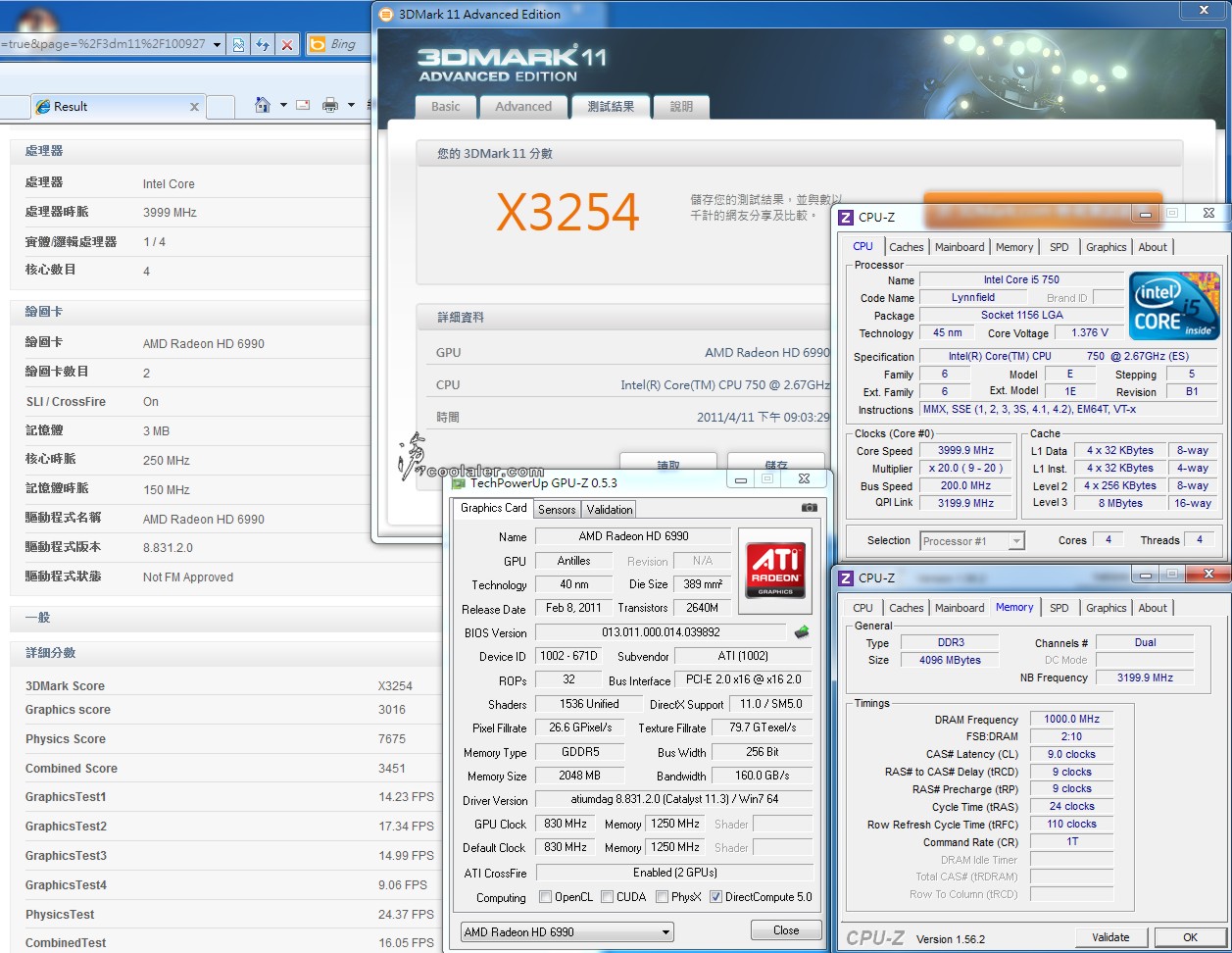The width and height of the screenshot is (1232, 953).
Task: Expand the IE home button dropdown arrow
Action: (x=283, y=105)
